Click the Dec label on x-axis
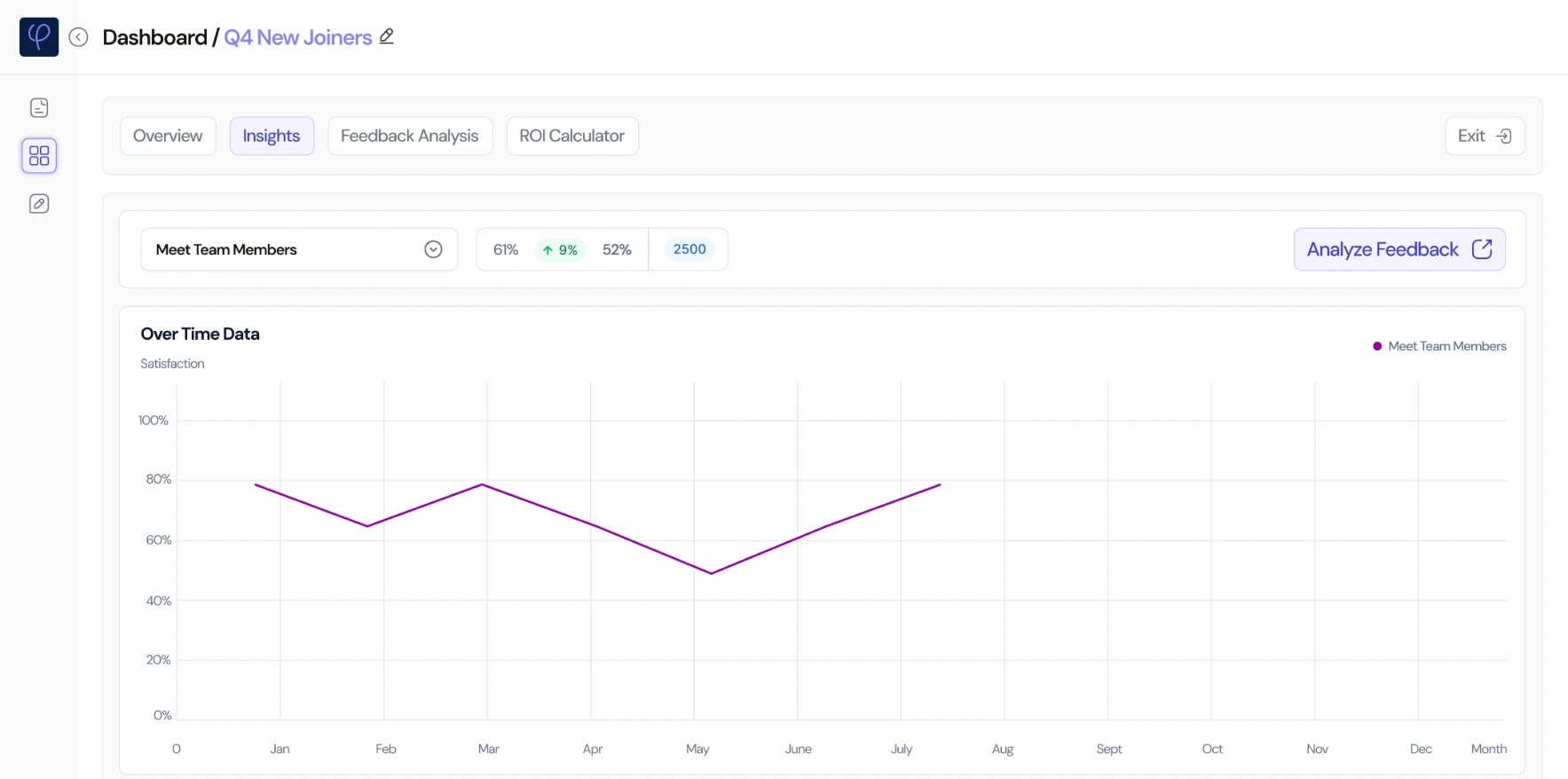The width and height of the screenshot is (1568, 779). pos(1421,749)
